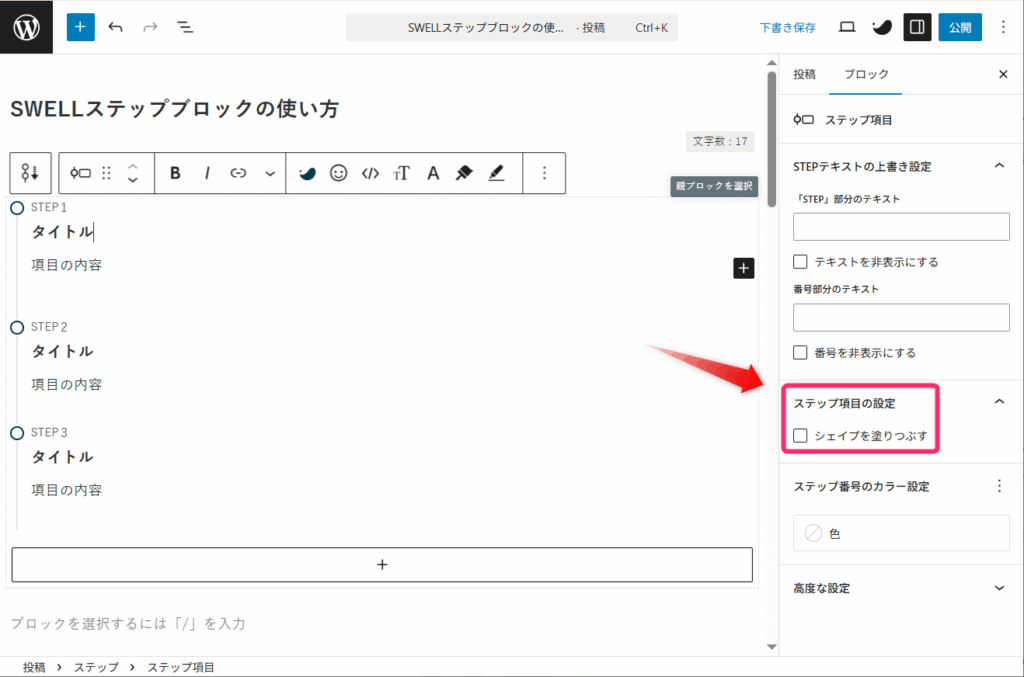1024x677 pixels.
Task: Select 'ステップ' in the breadcrumb
Action: (x=96, y=667)
